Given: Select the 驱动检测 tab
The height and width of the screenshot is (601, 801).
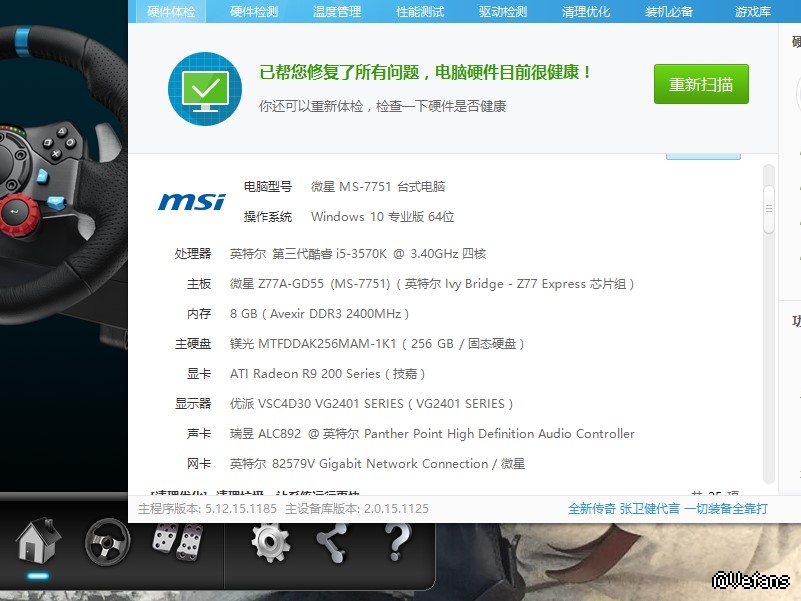Looking at the screenshot, I should tap(502, 12).
